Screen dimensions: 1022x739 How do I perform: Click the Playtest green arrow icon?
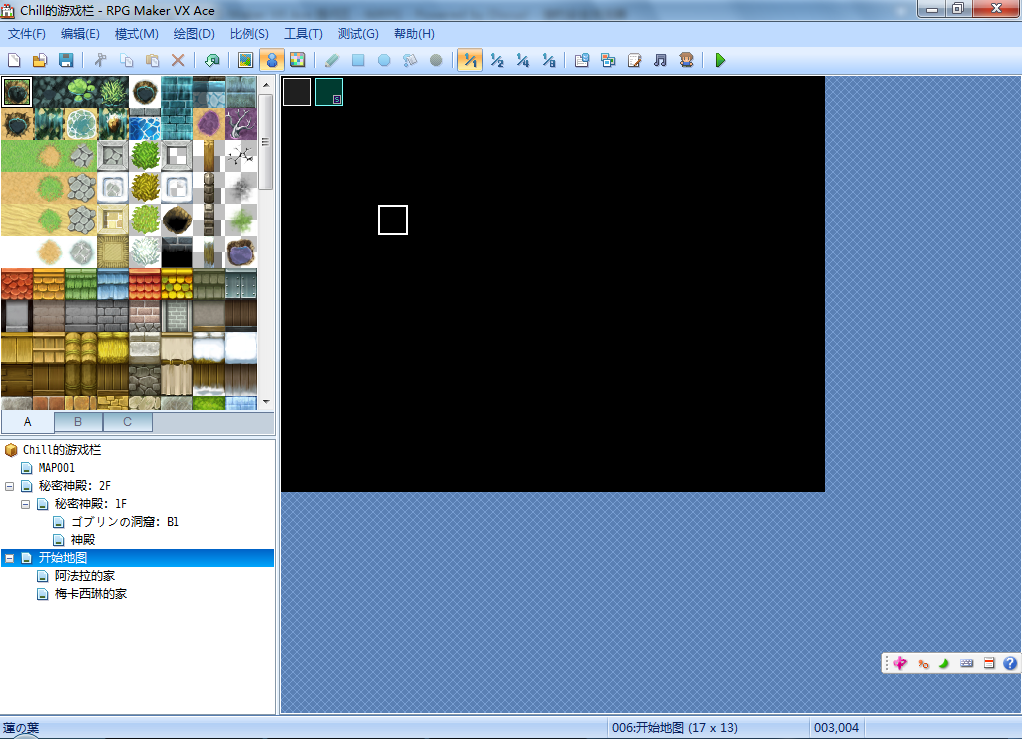pyautogui.click(x=720, y=61)
